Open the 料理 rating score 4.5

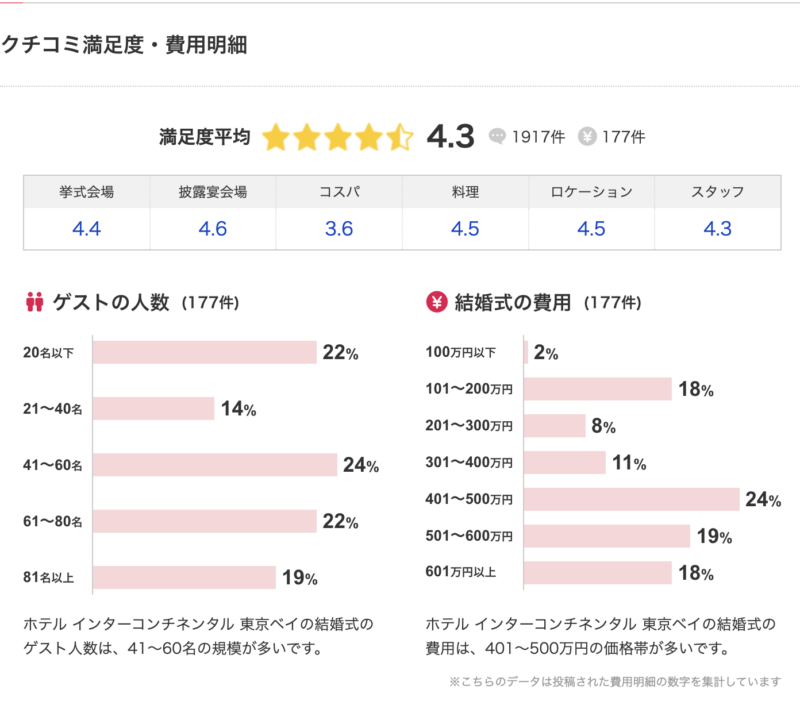pos(465,229)
